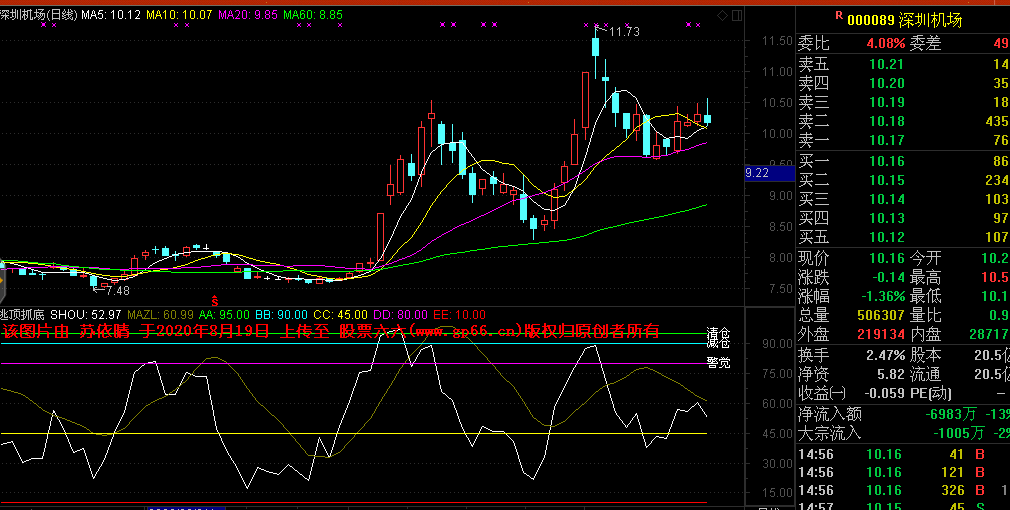
Task: Click the 今开 label
Action: tap(925, 259)
